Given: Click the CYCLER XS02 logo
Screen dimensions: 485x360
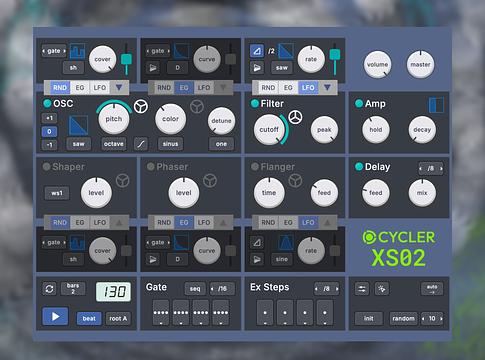Looking at the screenshot, I should pyautogui.click(x=399, y=248).
